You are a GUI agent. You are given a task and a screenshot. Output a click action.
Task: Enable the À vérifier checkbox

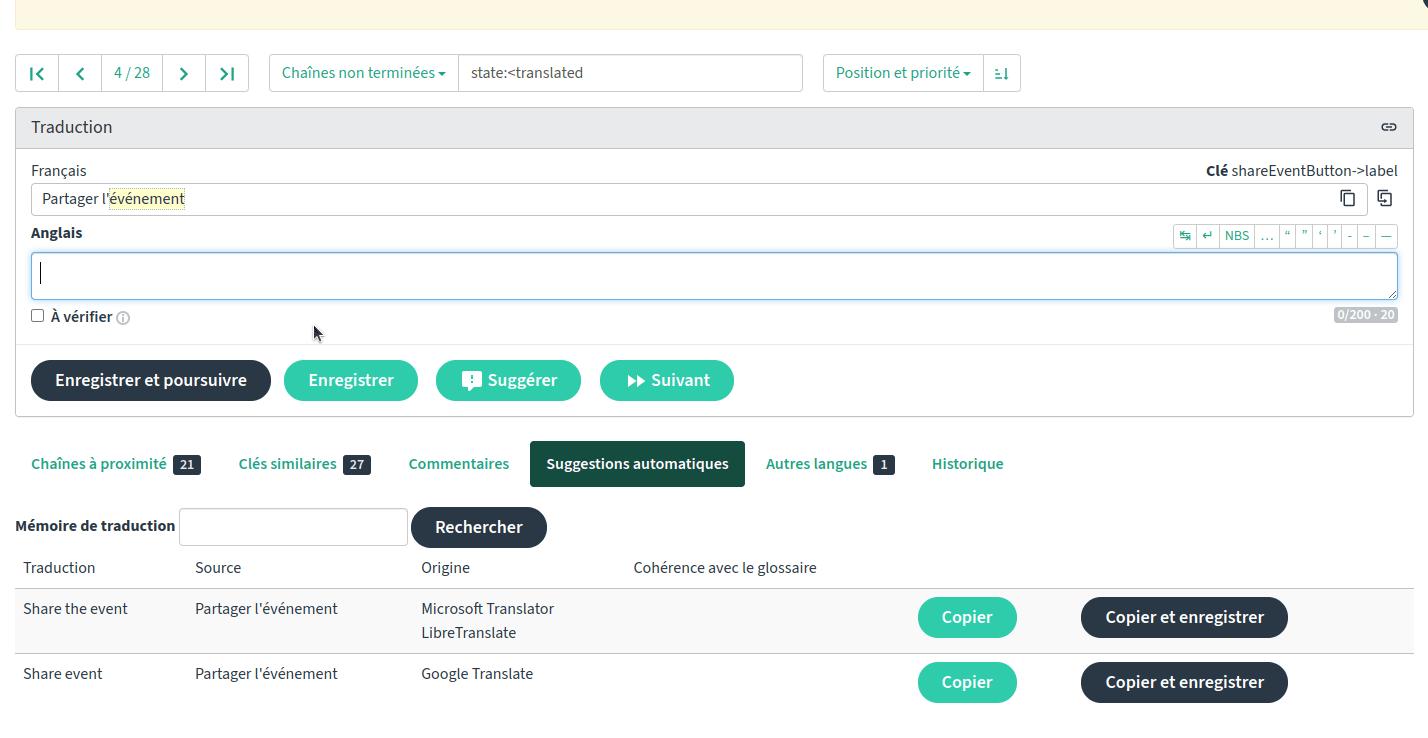(x=37, y=315)
